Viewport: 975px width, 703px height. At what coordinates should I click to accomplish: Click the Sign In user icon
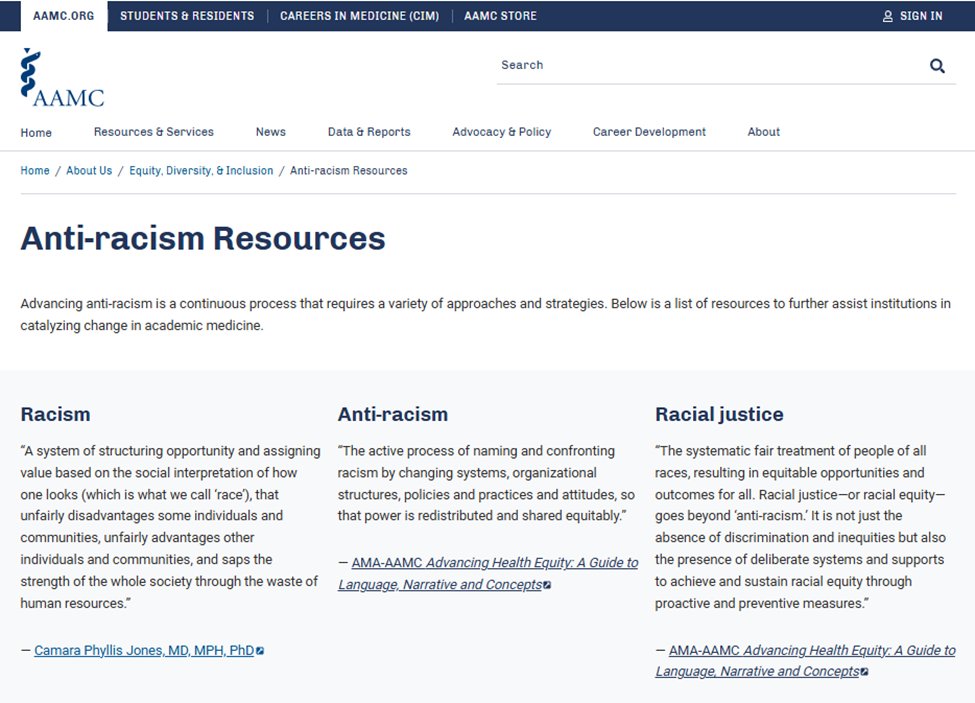coord(887,16)
